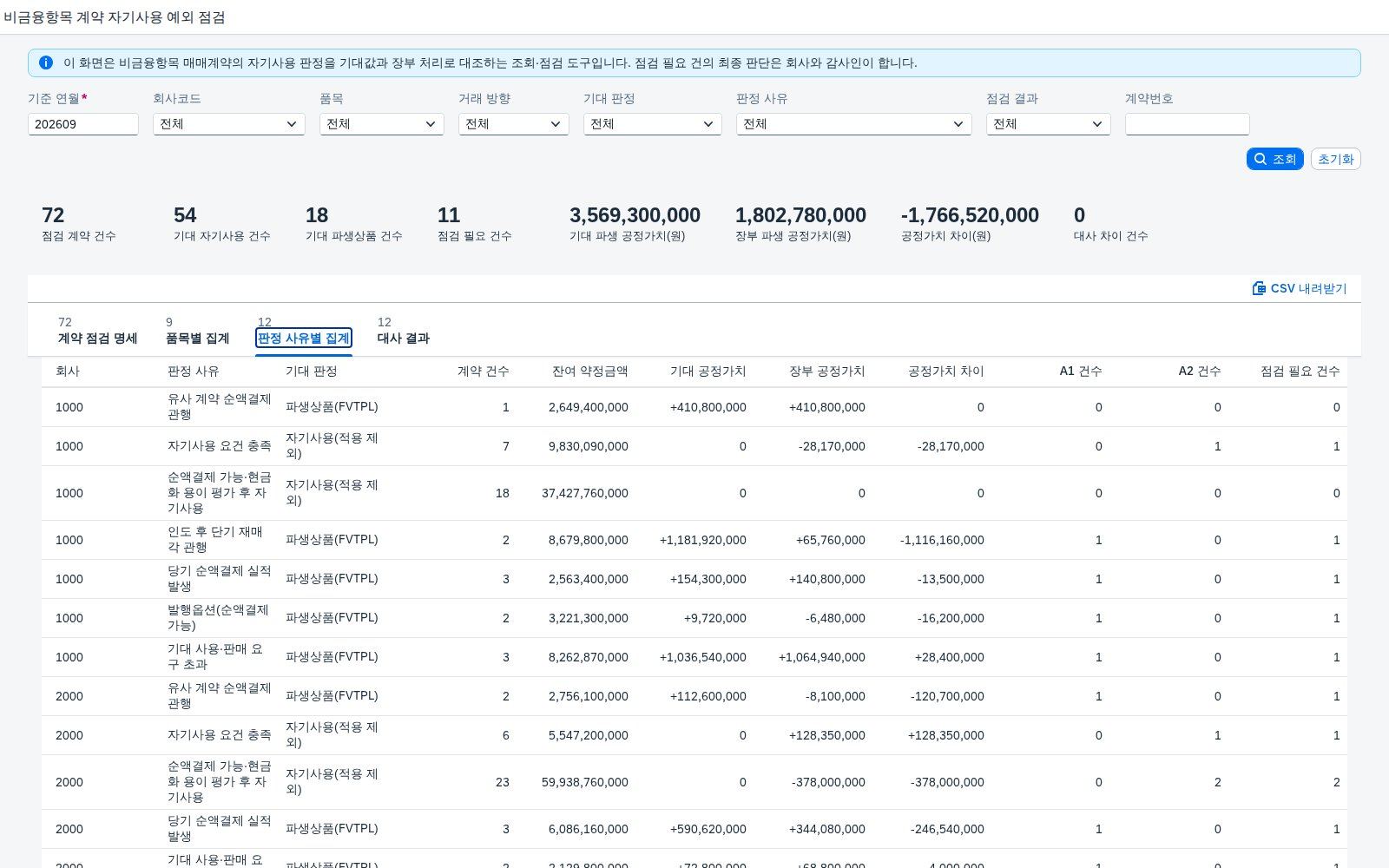
Task: Expand the 기대 판정 dropdown
Action: 653,124
